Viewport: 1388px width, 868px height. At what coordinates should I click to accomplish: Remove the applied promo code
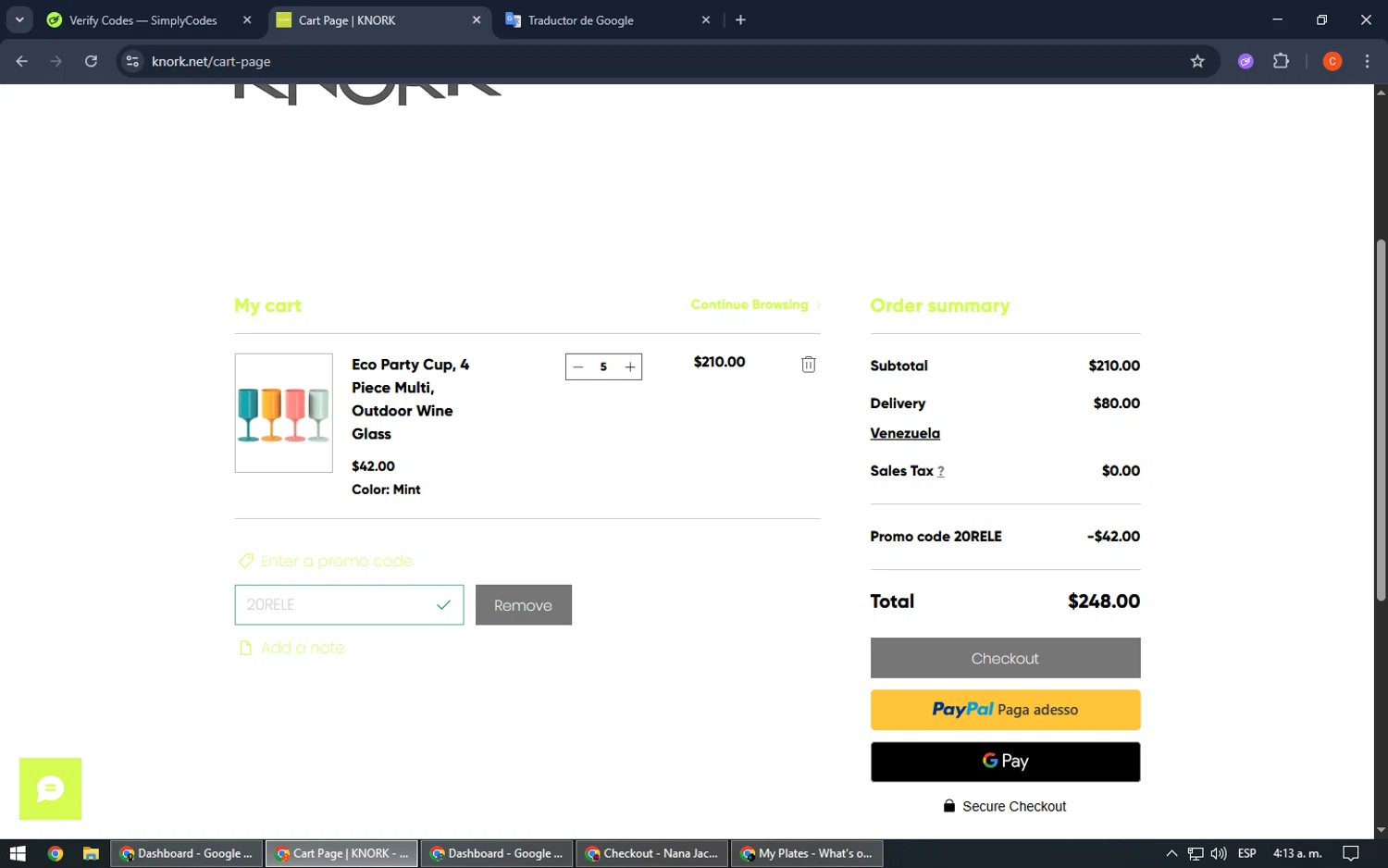click(x=524, y=605)
